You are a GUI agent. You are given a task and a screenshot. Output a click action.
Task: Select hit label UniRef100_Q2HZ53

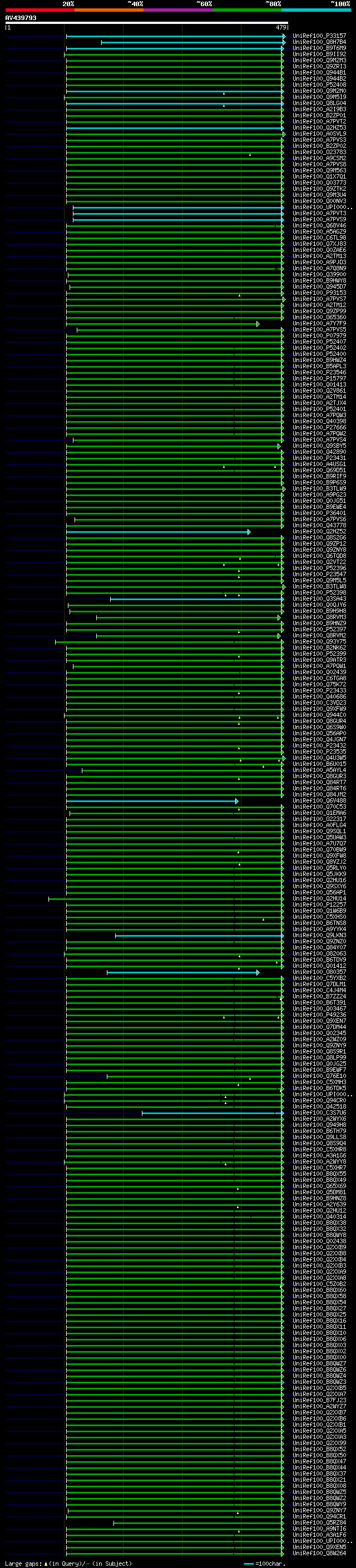pos(319,128)
